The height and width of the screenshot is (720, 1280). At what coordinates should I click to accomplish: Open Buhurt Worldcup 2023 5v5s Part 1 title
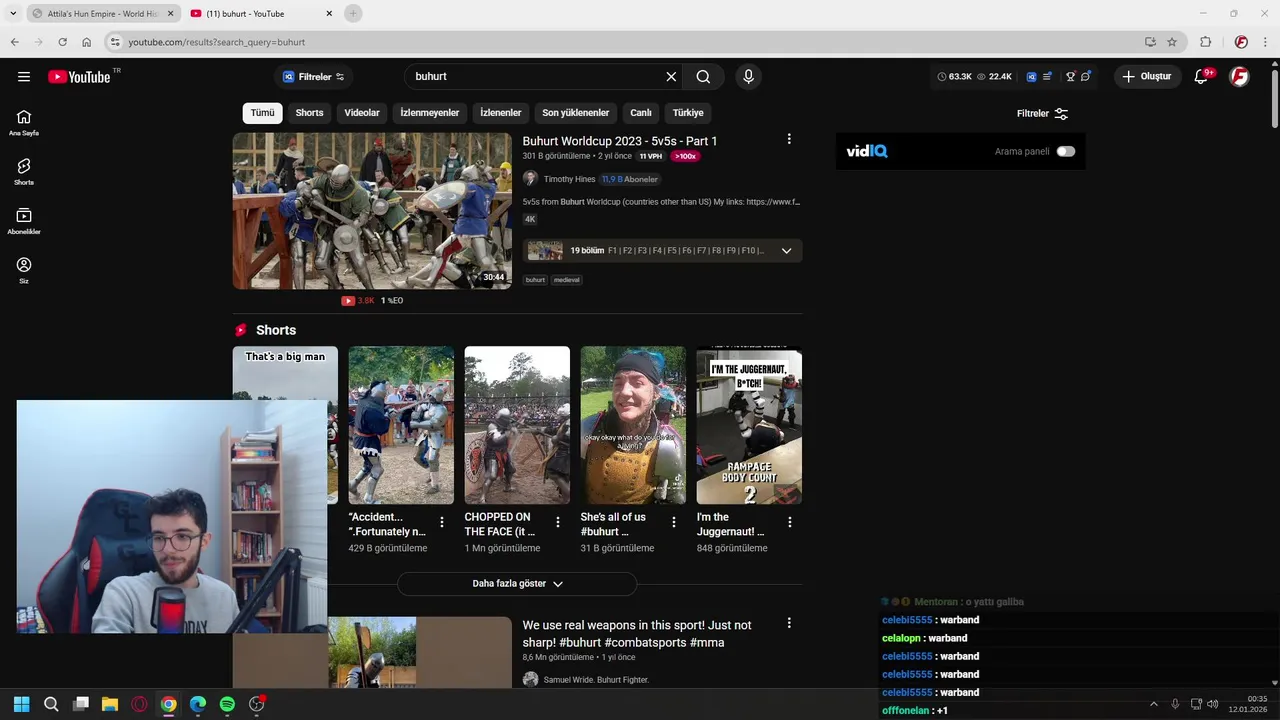[x=620, y=141]
